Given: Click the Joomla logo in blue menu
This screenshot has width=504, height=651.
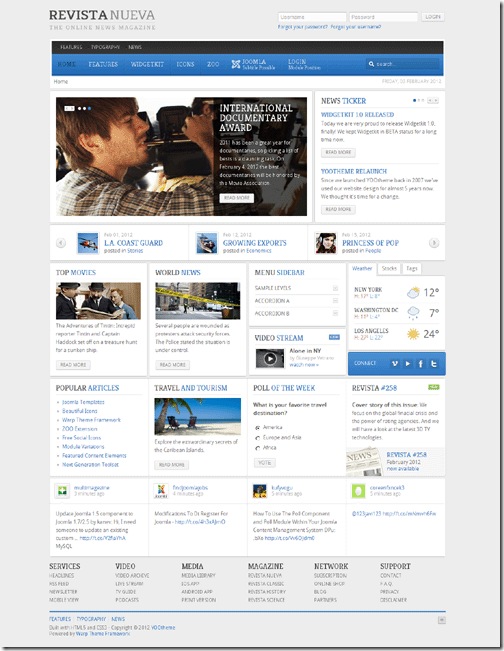Looking at the screenshot, I should (x=236, y=64).
